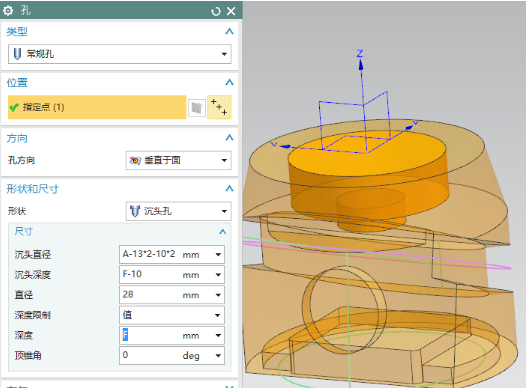The image size is (526, 388).
Task: Click the point constructor plus icon
Action: (x=219, y=107)
